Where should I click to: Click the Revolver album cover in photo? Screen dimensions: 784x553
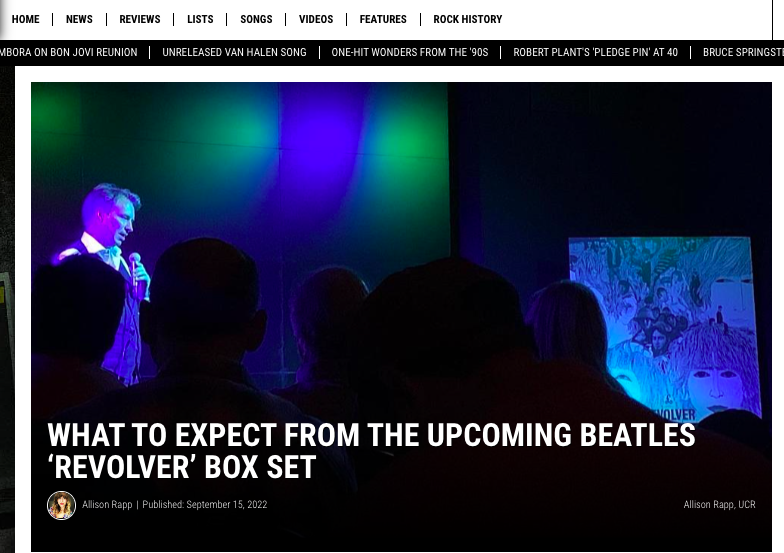tap(664, 329)
